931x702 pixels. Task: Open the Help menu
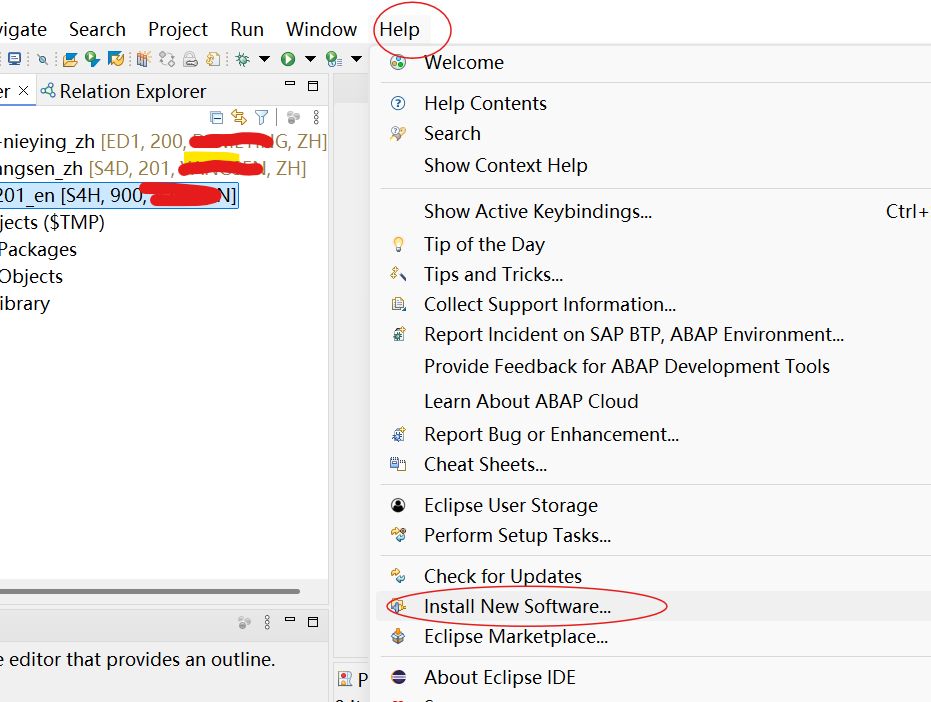point(399,30)
